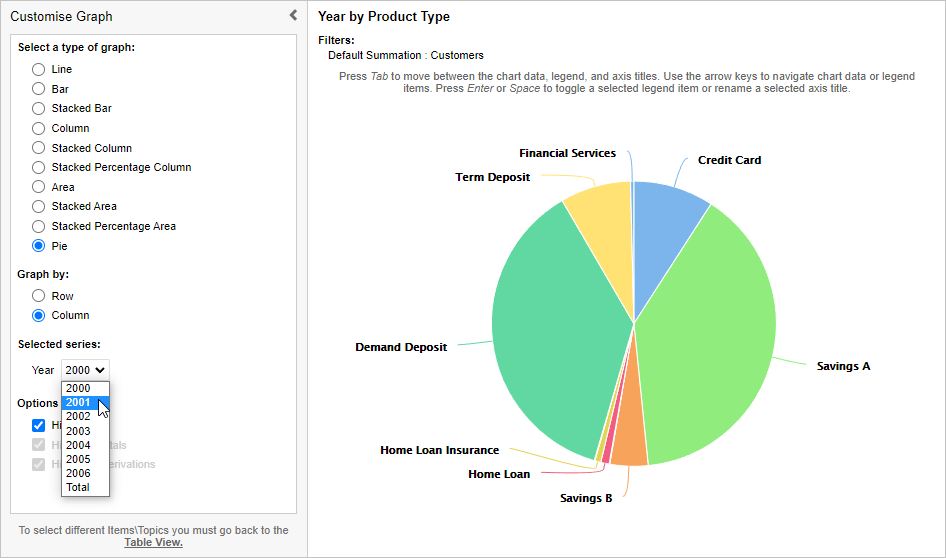Open the Year selected series dropdown

(x=85, y=370)
